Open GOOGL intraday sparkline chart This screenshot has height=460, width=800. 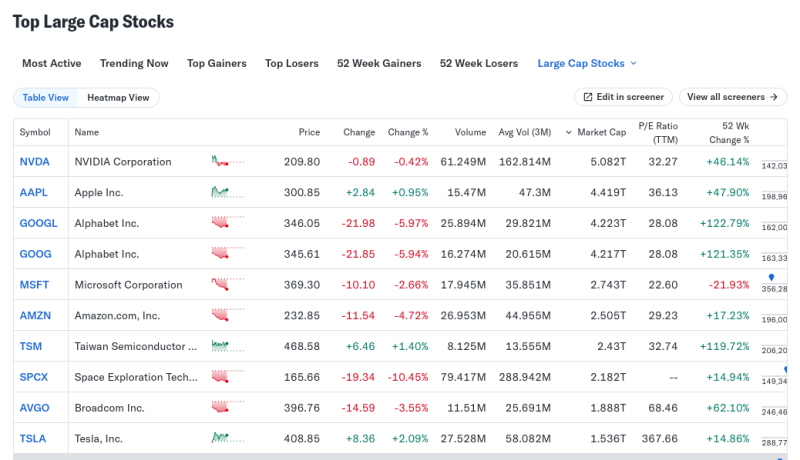(x=228, y=223)
